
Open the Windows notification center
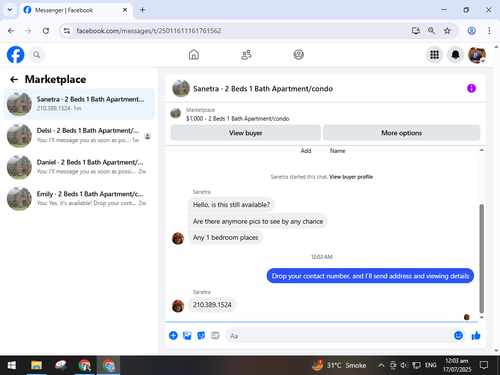point(484,365)
